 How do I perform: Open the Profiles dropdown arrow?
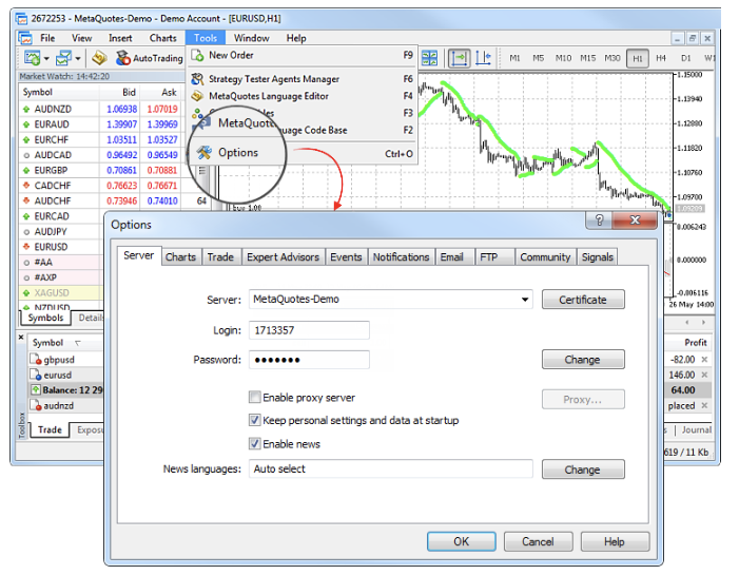pyautogui.click(x=77, y=59)
